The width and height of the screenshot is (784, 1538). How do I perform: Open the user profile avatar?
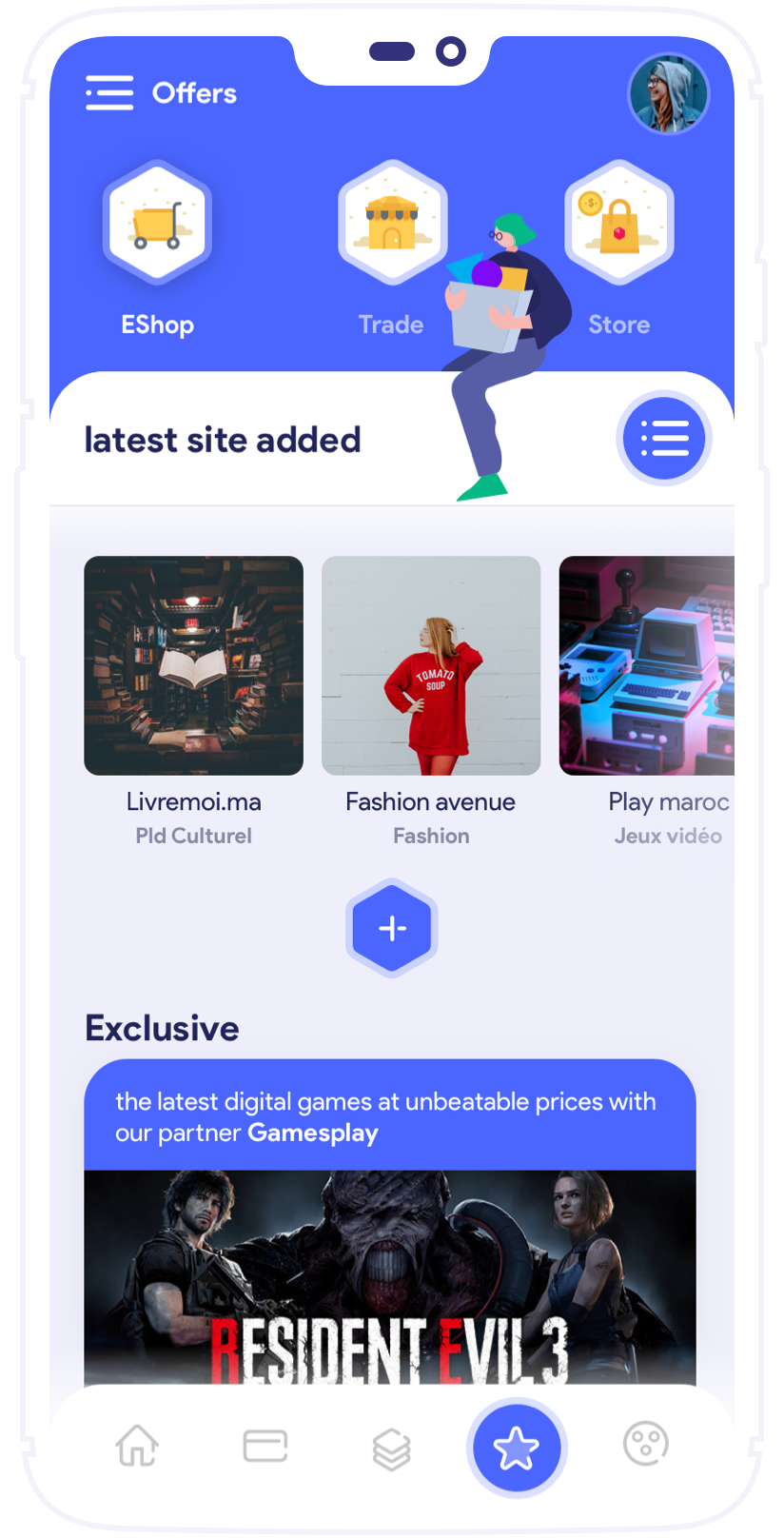(x=669, y=93)
